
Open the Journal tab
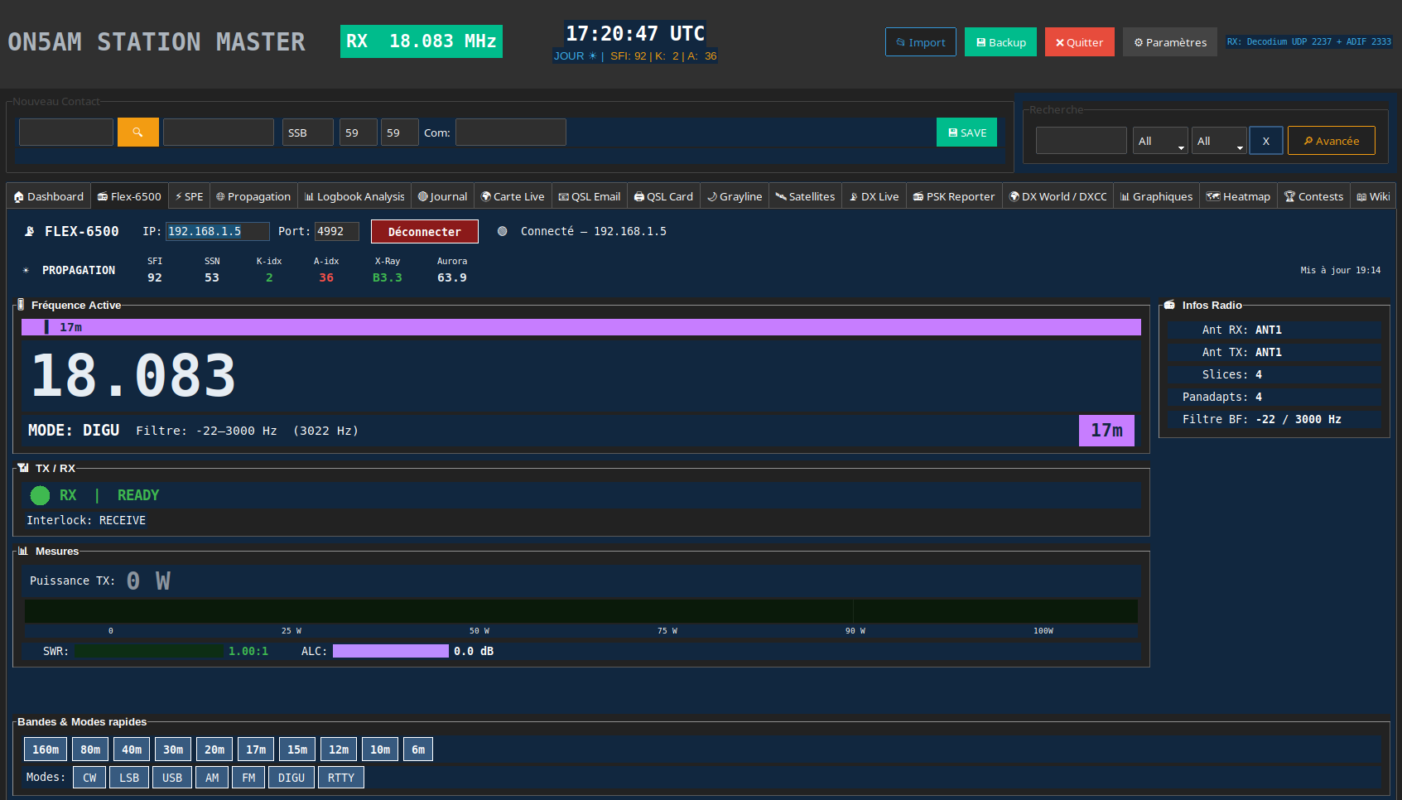pos(443,196)
